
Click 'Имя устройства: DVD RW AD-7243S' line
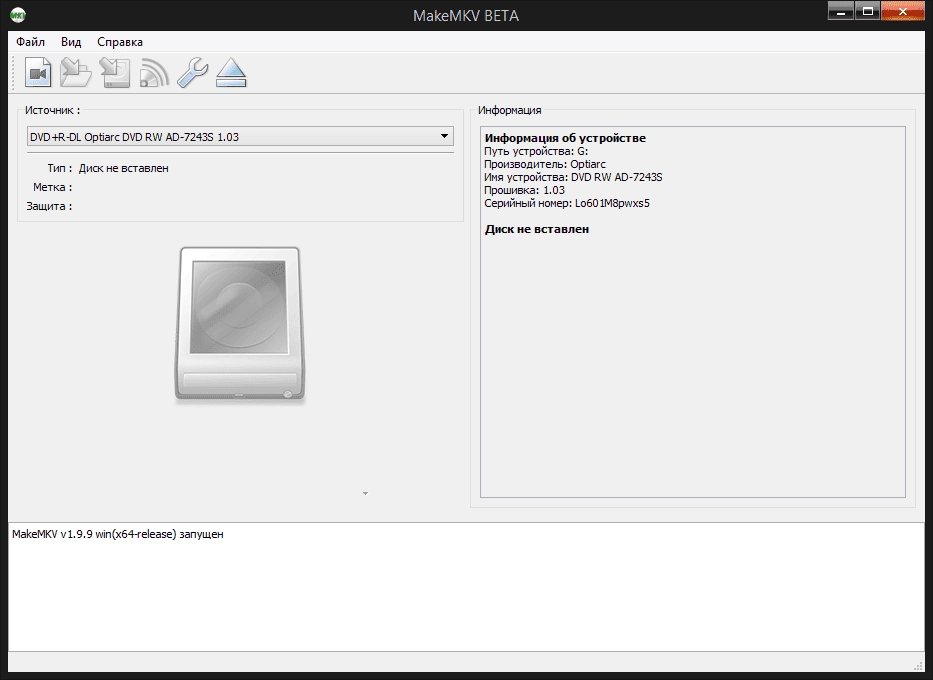pyautogui.click(x=573, y=177)
